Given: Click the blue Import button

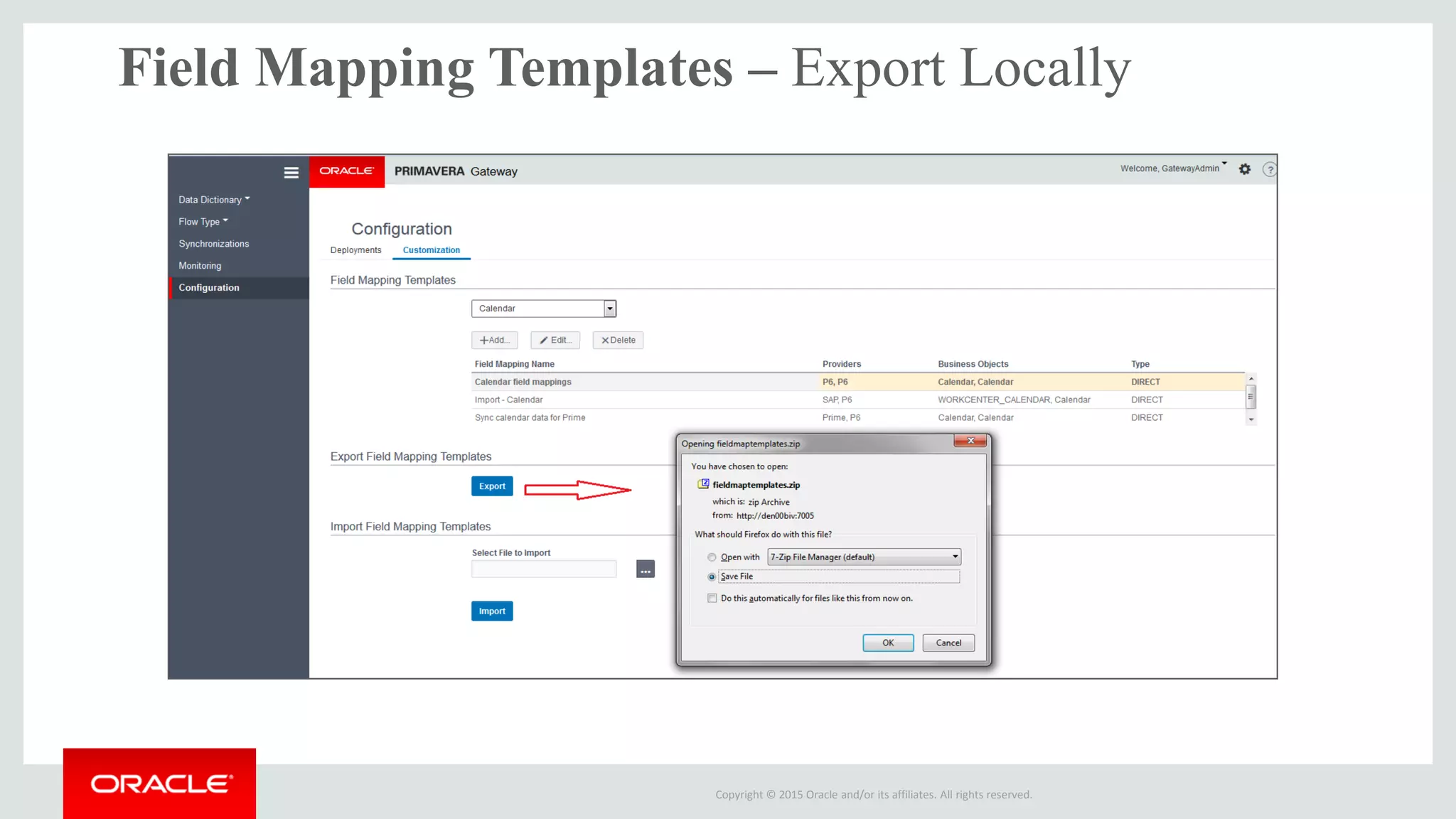Looking at the screenshot, I should coord(492,611).
